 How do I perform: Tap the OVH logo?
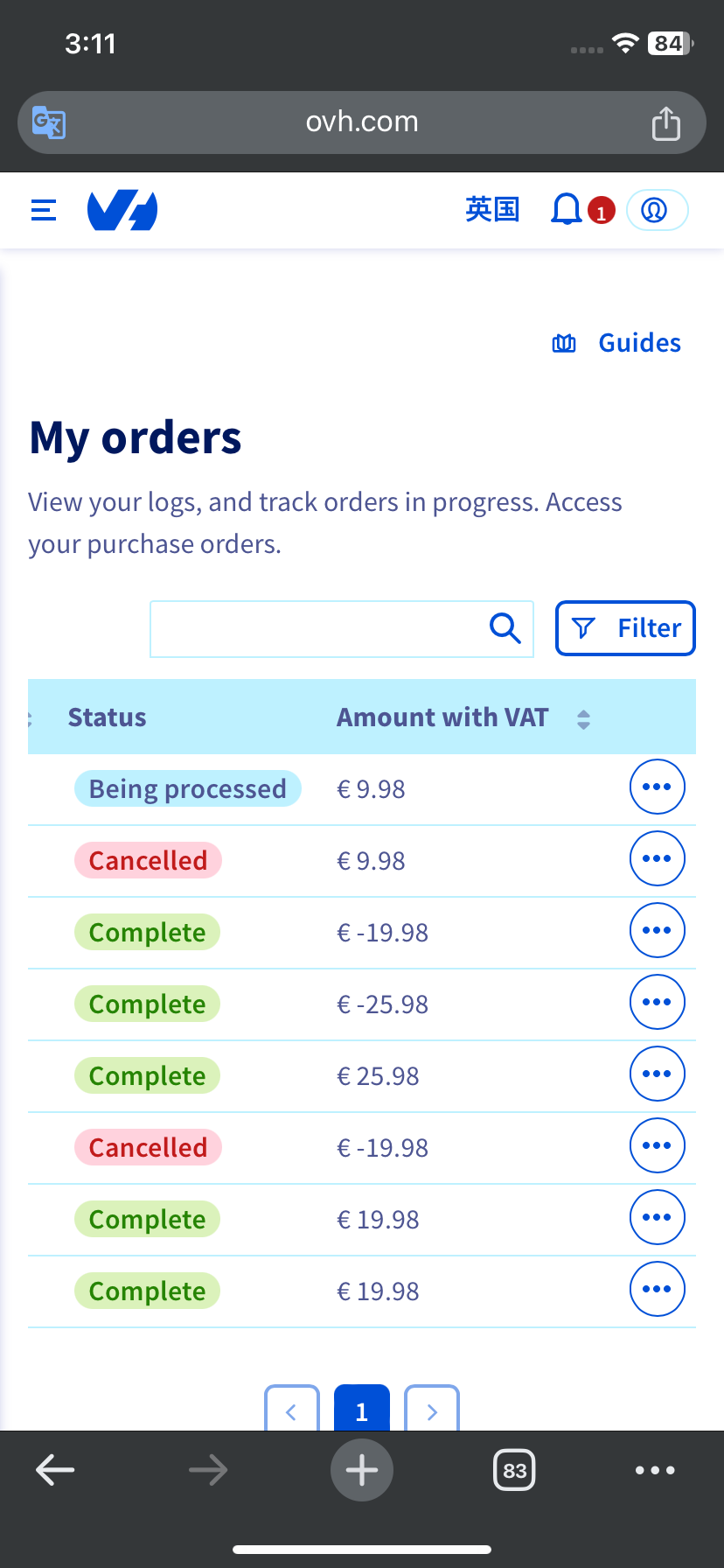click(122, 210)
